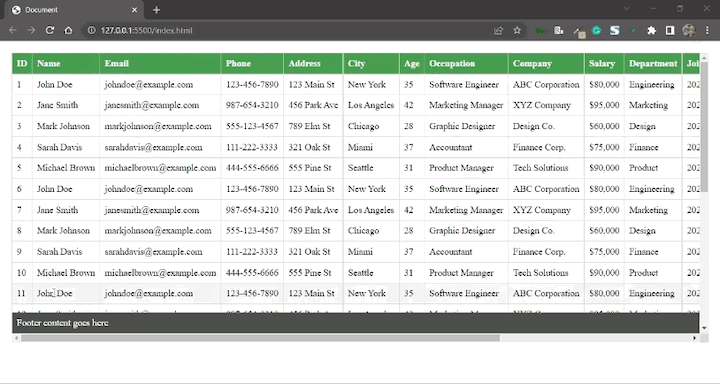720x384 pixels.
Task: Focus the address bar URL
Action: (146, 30)
